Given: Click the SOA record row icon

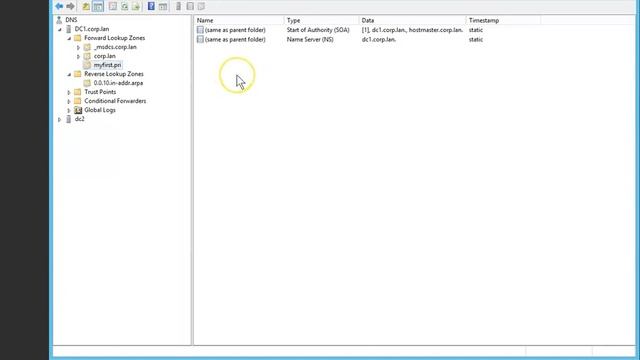Looking at the screenshot, I should [x=200, y=30].
